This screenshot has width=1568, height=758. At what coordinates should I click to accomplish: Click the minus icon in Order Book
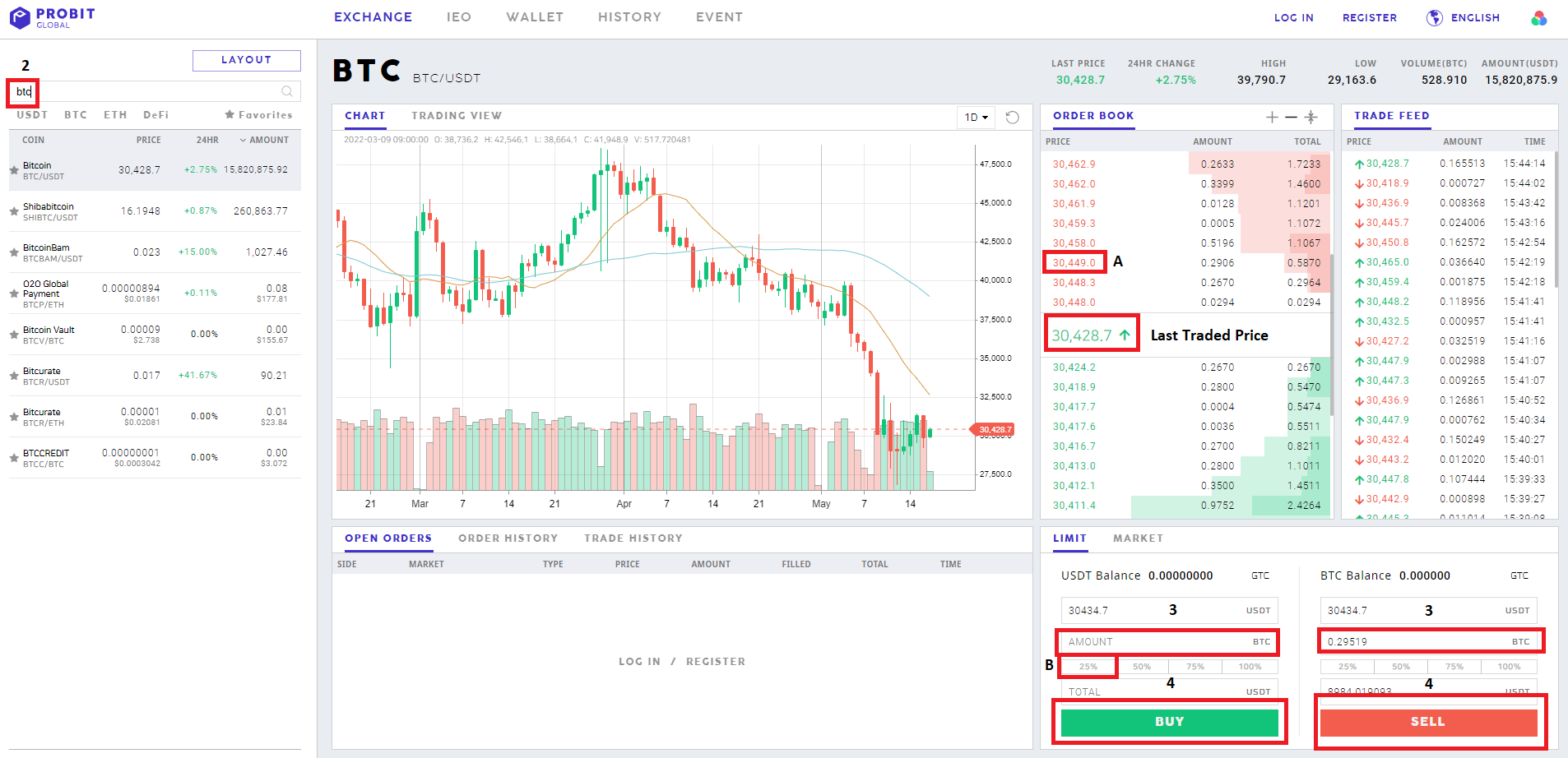coord(1291,118)
